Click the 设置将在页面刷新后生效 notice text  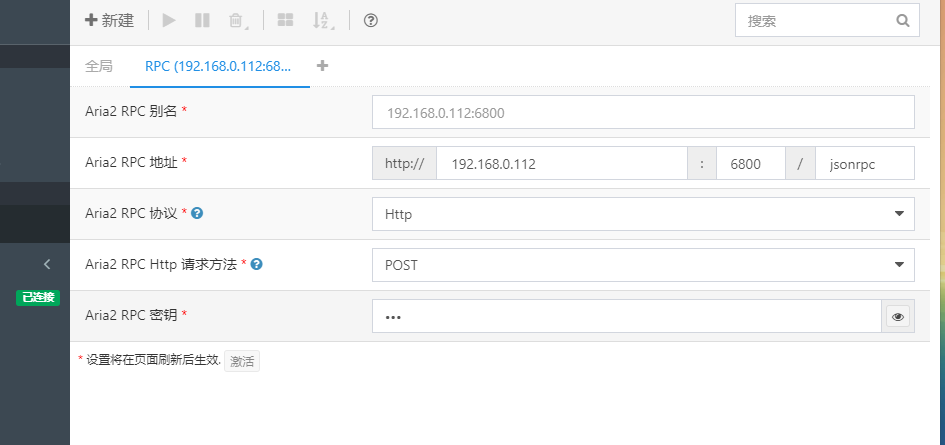coord(154,361)
